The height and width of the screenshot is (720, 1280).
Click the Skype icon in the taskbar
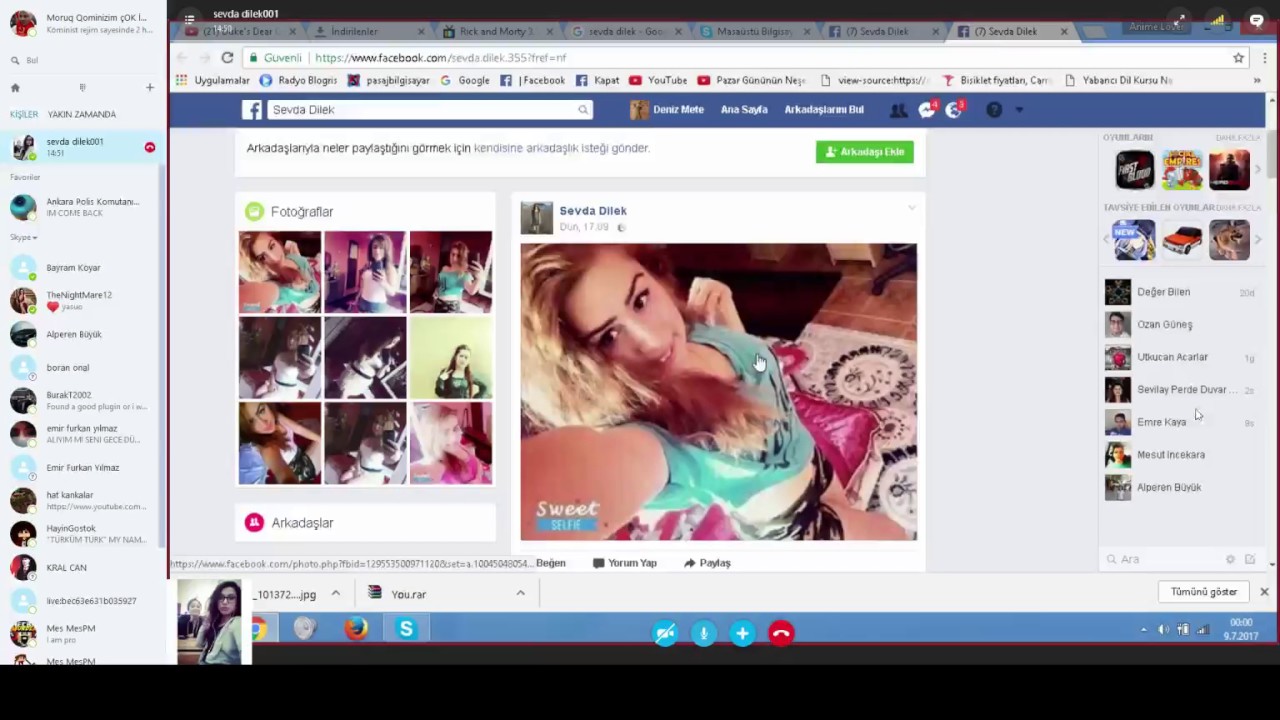tap(406, 629)
